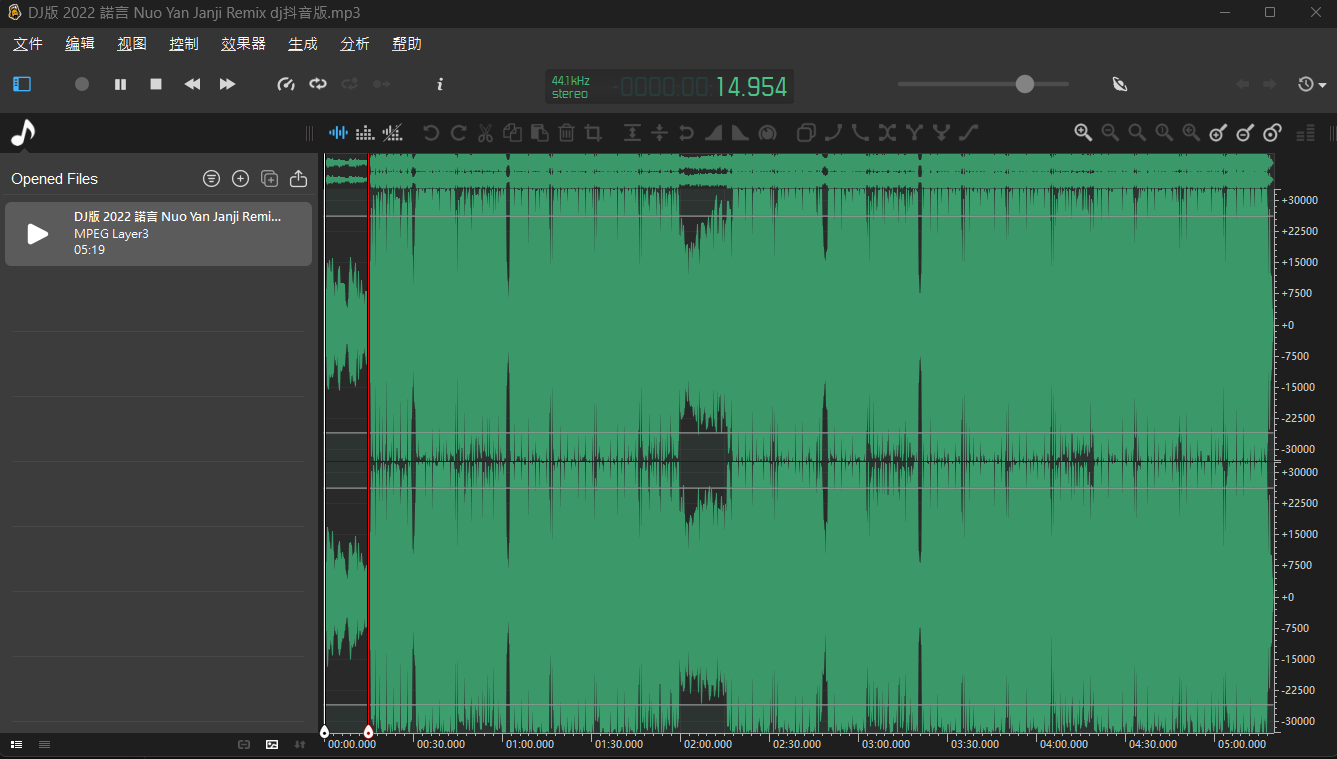The image size is (1337, 759).
Task: Click the vertical zoom out icon
Action: point(1245,132)
